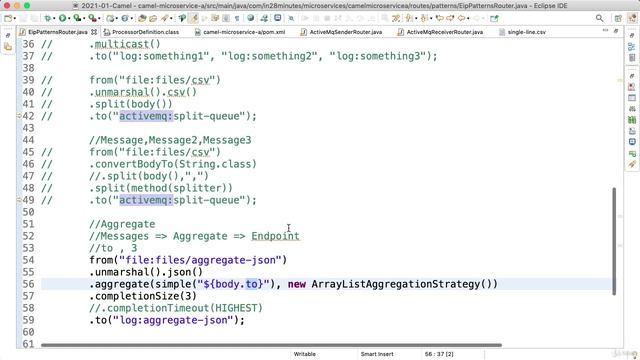The height and width of the screenshot is (360, 640).
Task: Click the New Java Package icon
Action: 110,18
